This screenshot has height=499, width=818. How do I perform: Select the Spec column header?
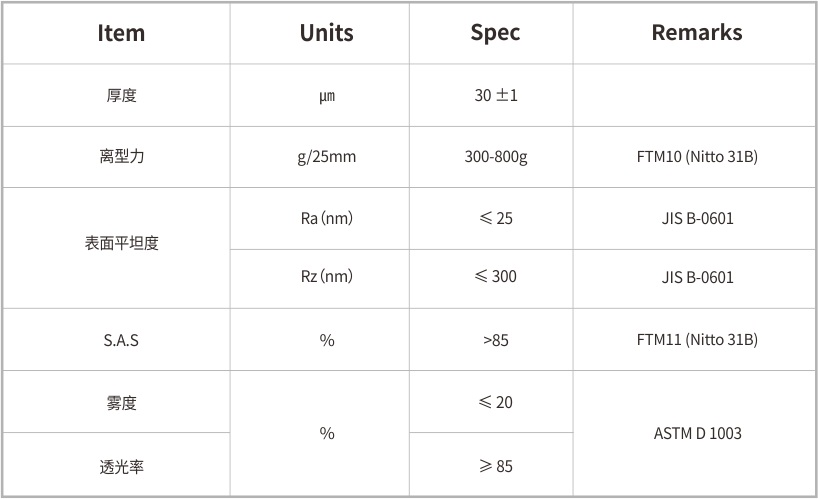[495, 33]
